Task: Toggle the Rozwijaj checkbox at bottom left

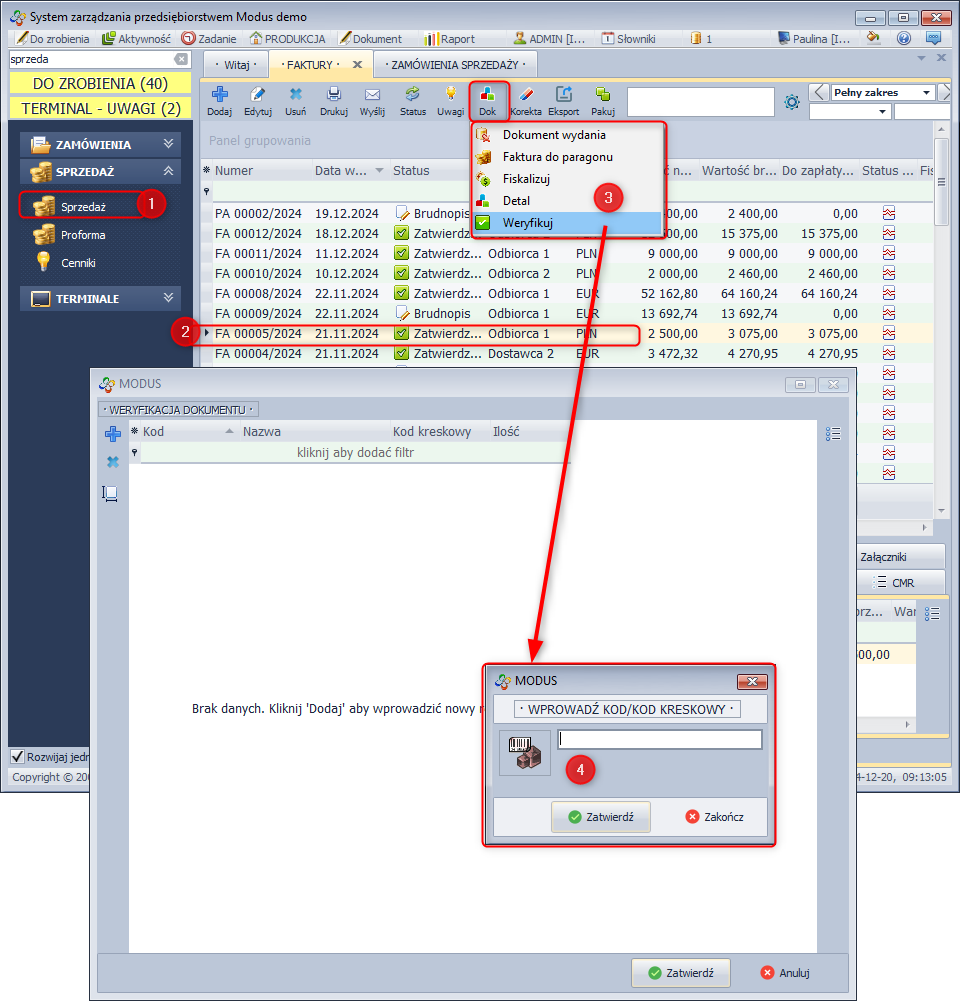Action: click(x=17, y=756)
